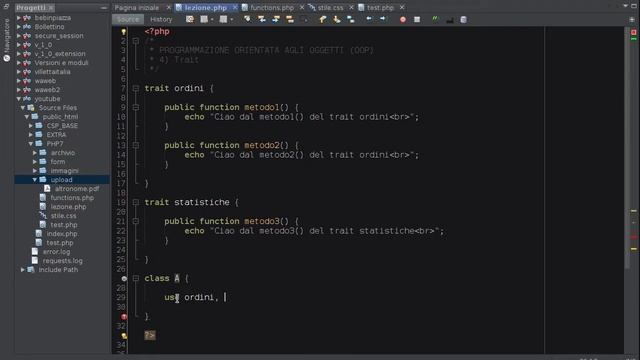Expand the secure_session project
The image size is (640, 360).
tap(18, 36)
